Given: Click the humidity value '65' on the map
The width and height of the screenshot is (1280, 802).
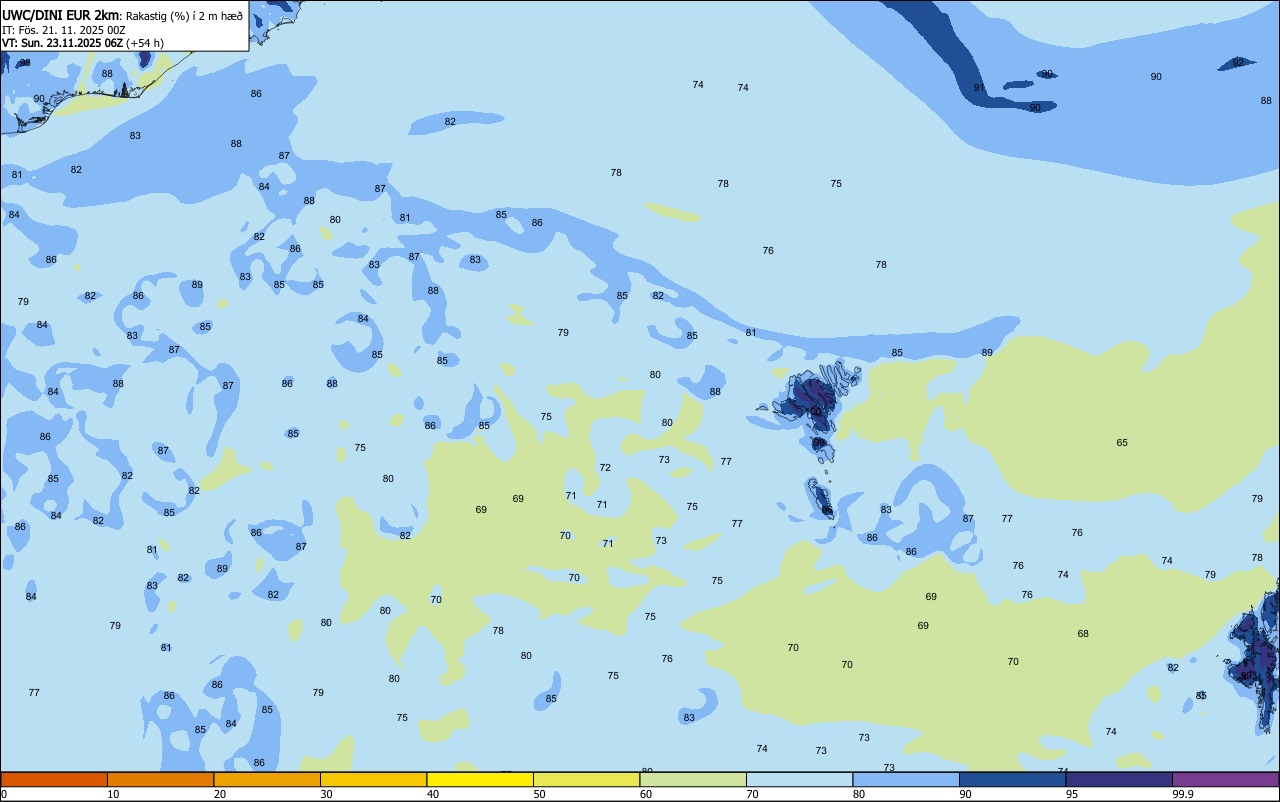Looking at the screenshot, I should pos(1122,442).
